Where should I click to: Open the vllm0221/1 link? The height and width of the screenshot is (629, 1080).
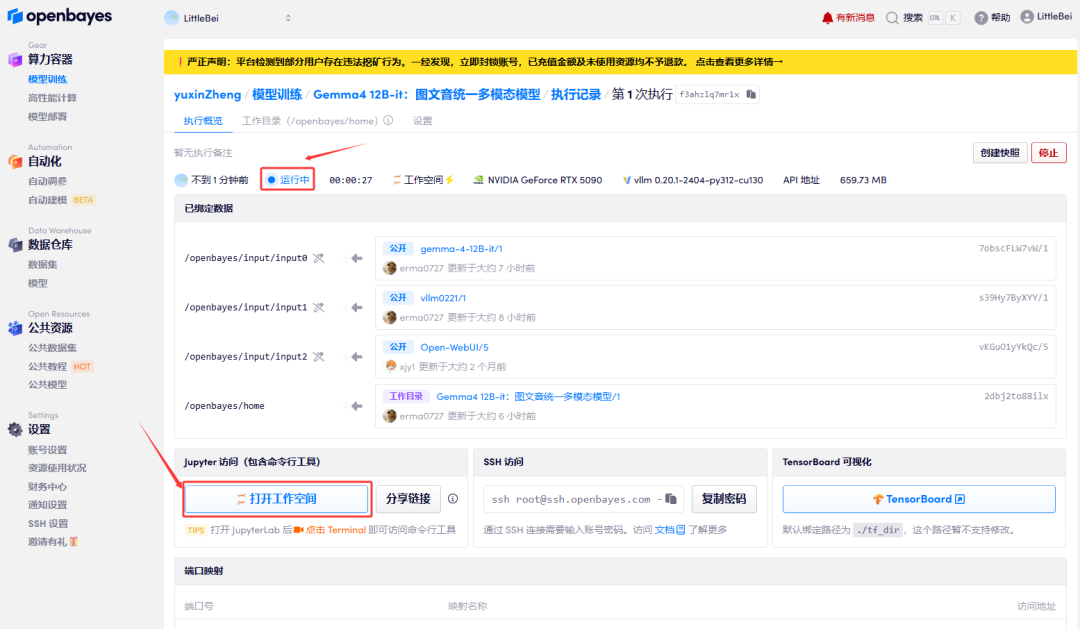pyautogui.click(x=443, y=298)
